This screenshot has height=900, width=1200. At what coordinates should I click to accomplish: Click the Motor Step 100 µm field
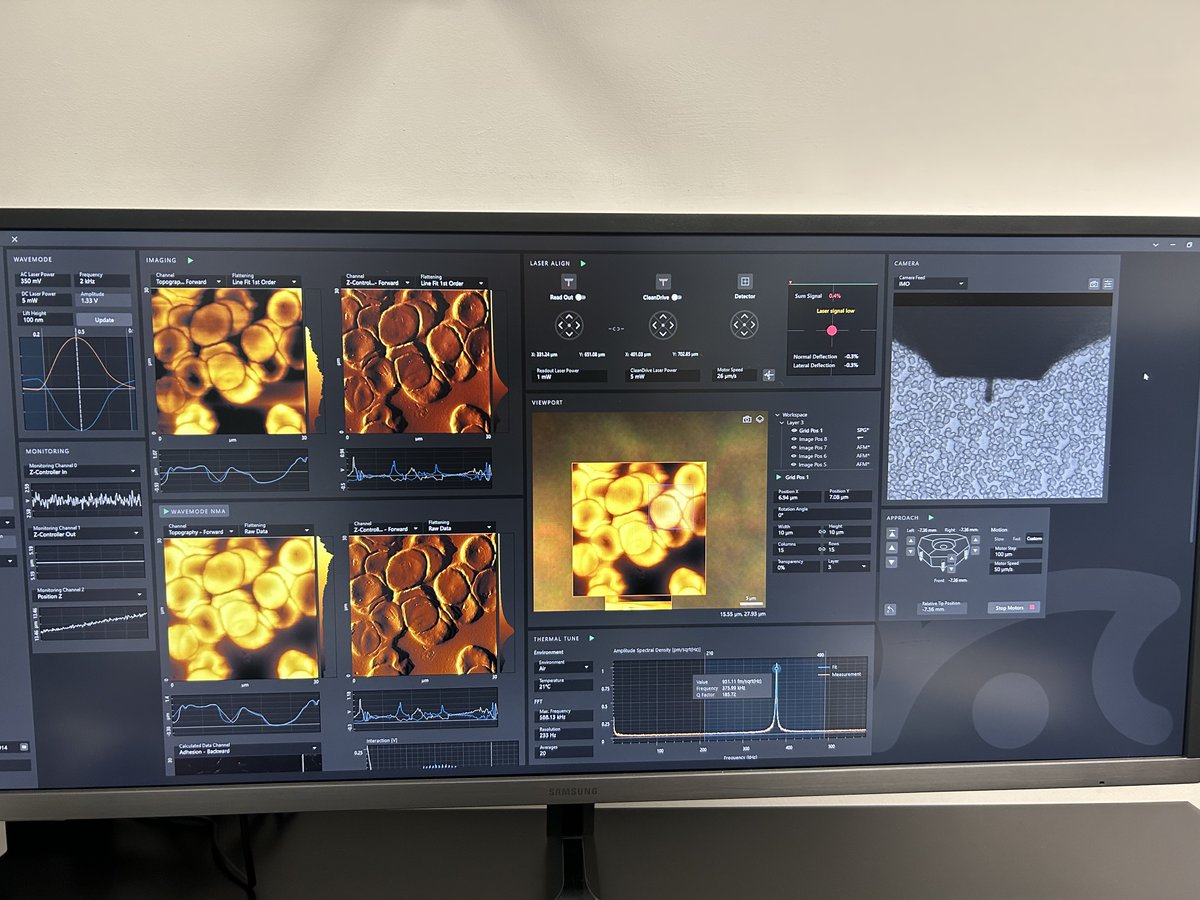click(1016, 553)
